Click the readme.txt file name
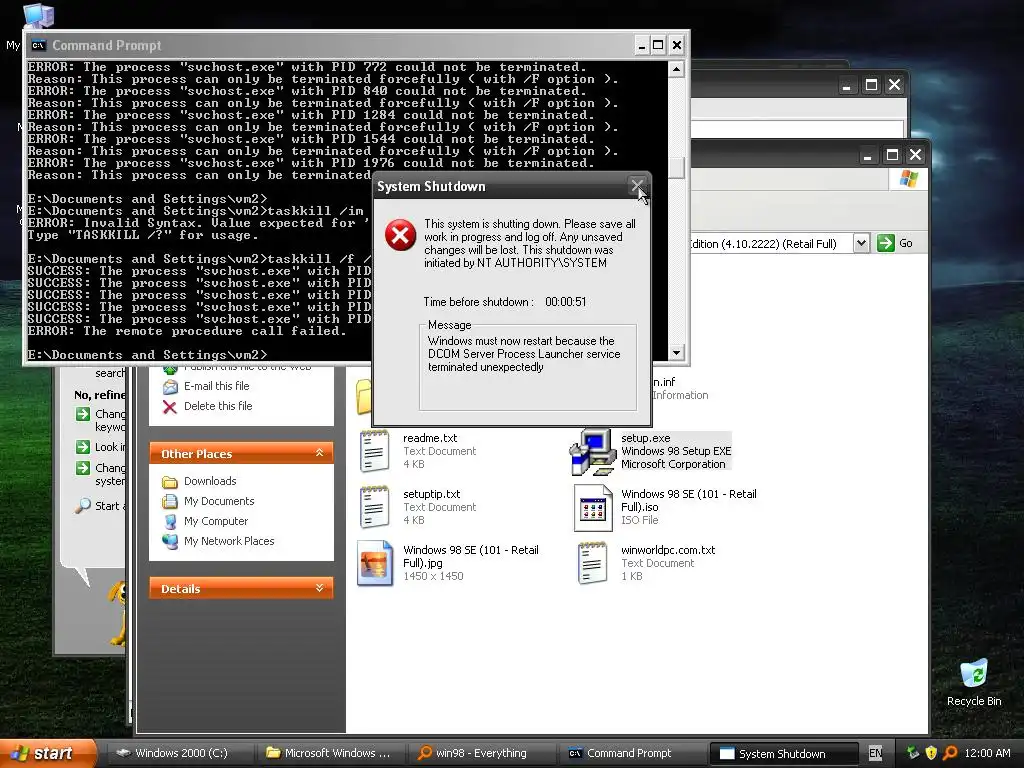 (430, 438)
